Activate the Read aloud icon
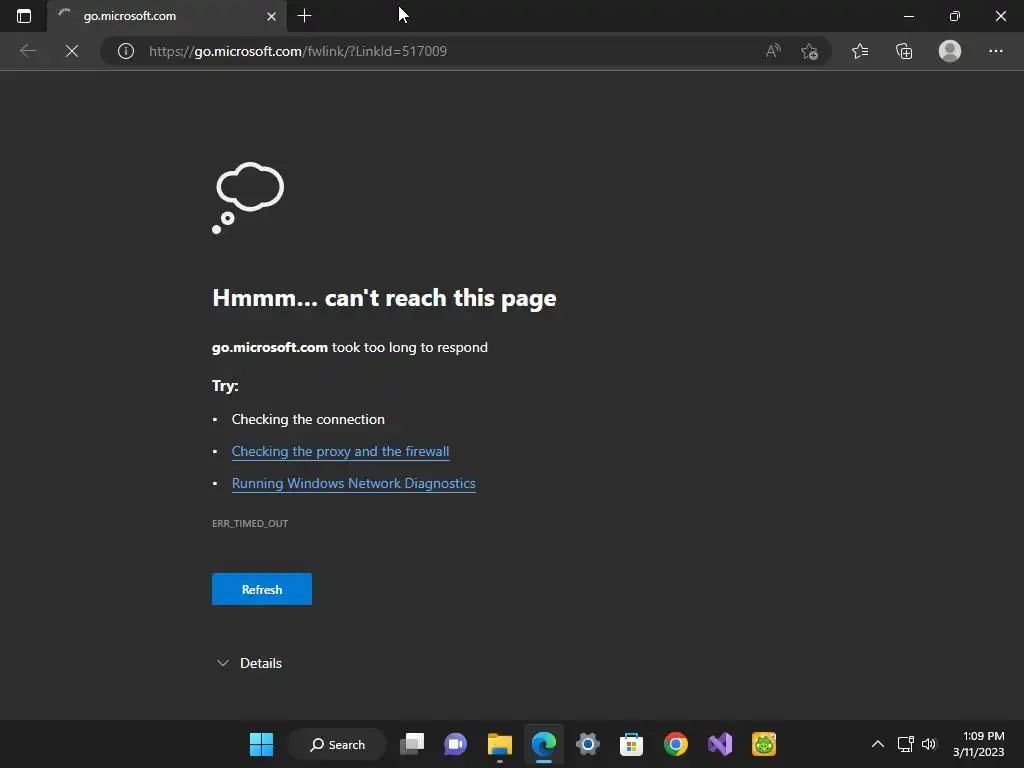1024x768 pixels. (773, 51)
